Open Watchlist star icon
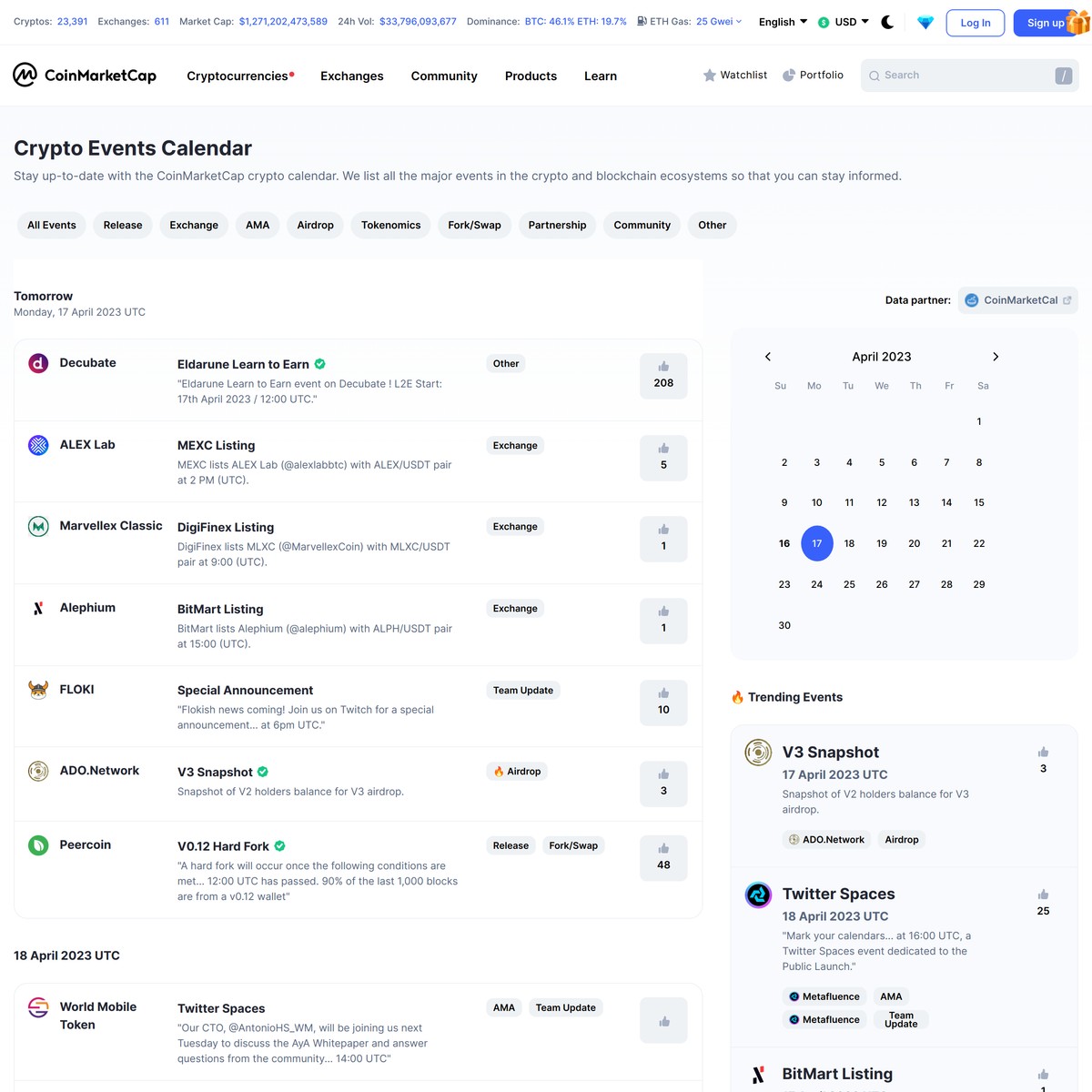The height and width of the screenshot is (1092, 1092). pos(710,76)
